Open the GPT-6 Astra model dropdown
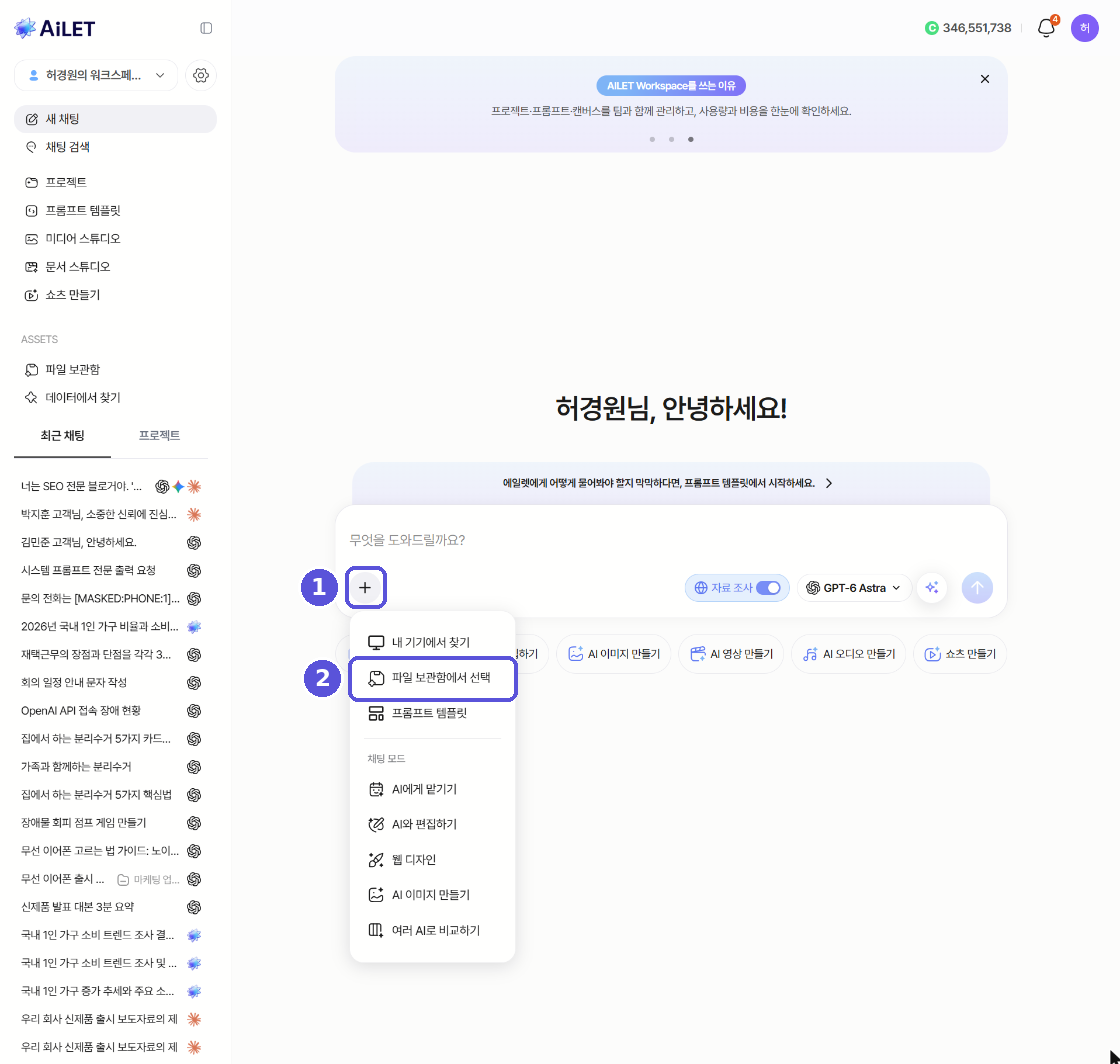 854,588
